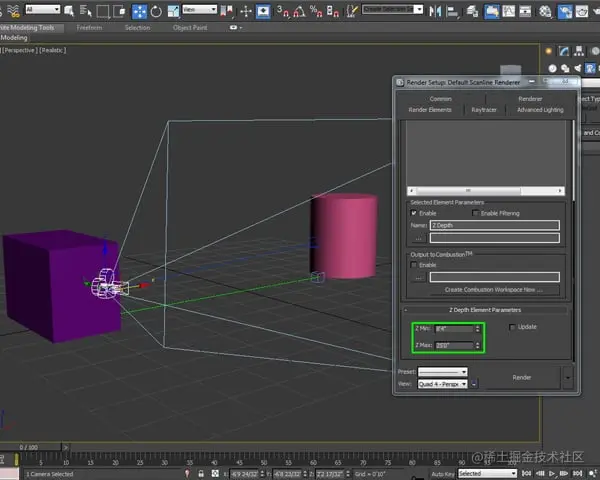Toggle Keyboard Shortcut Override icon
This screenshot has height=480, width=600.
(263, 11)
